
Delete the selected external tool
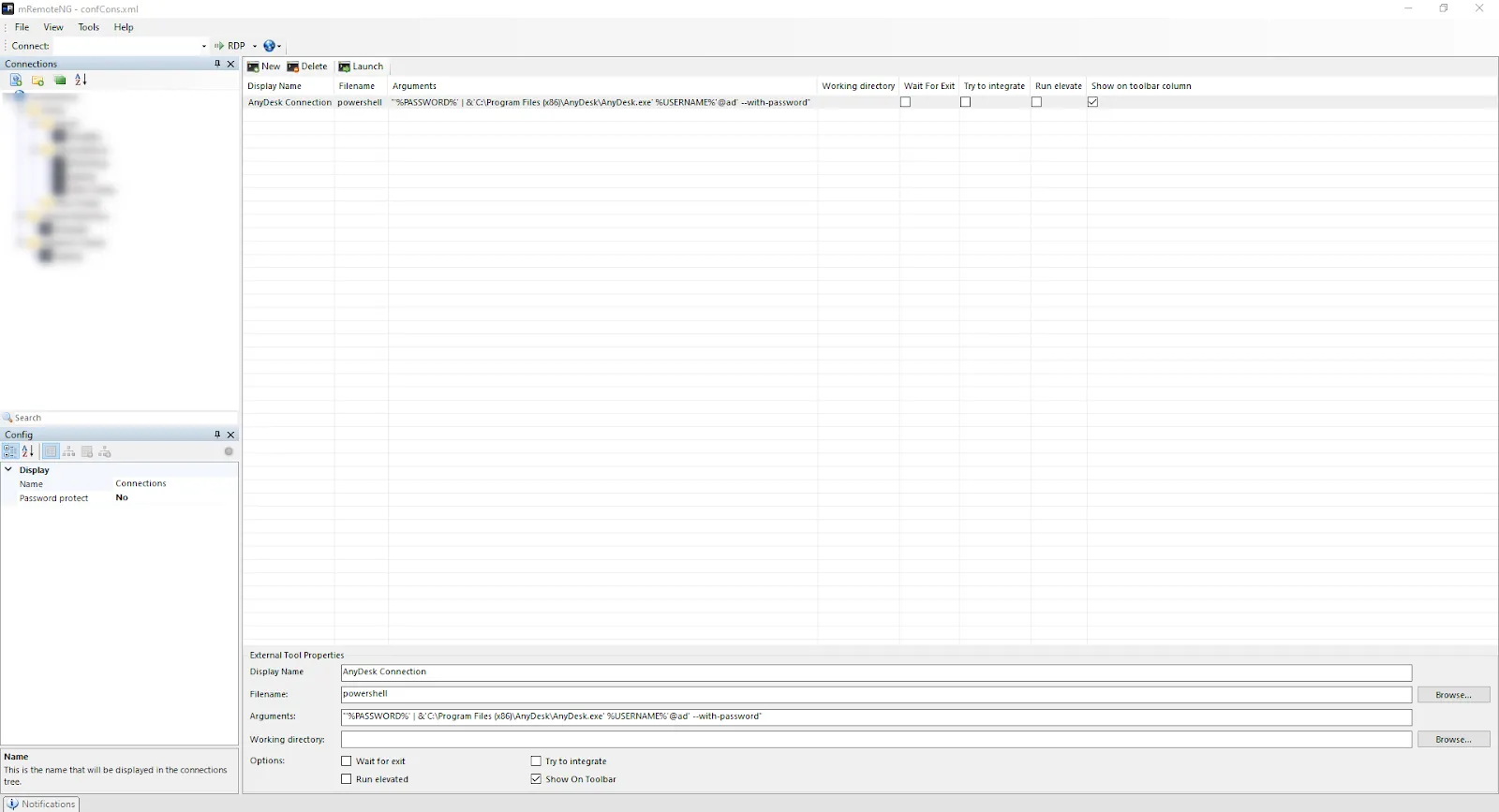(307, 66)
